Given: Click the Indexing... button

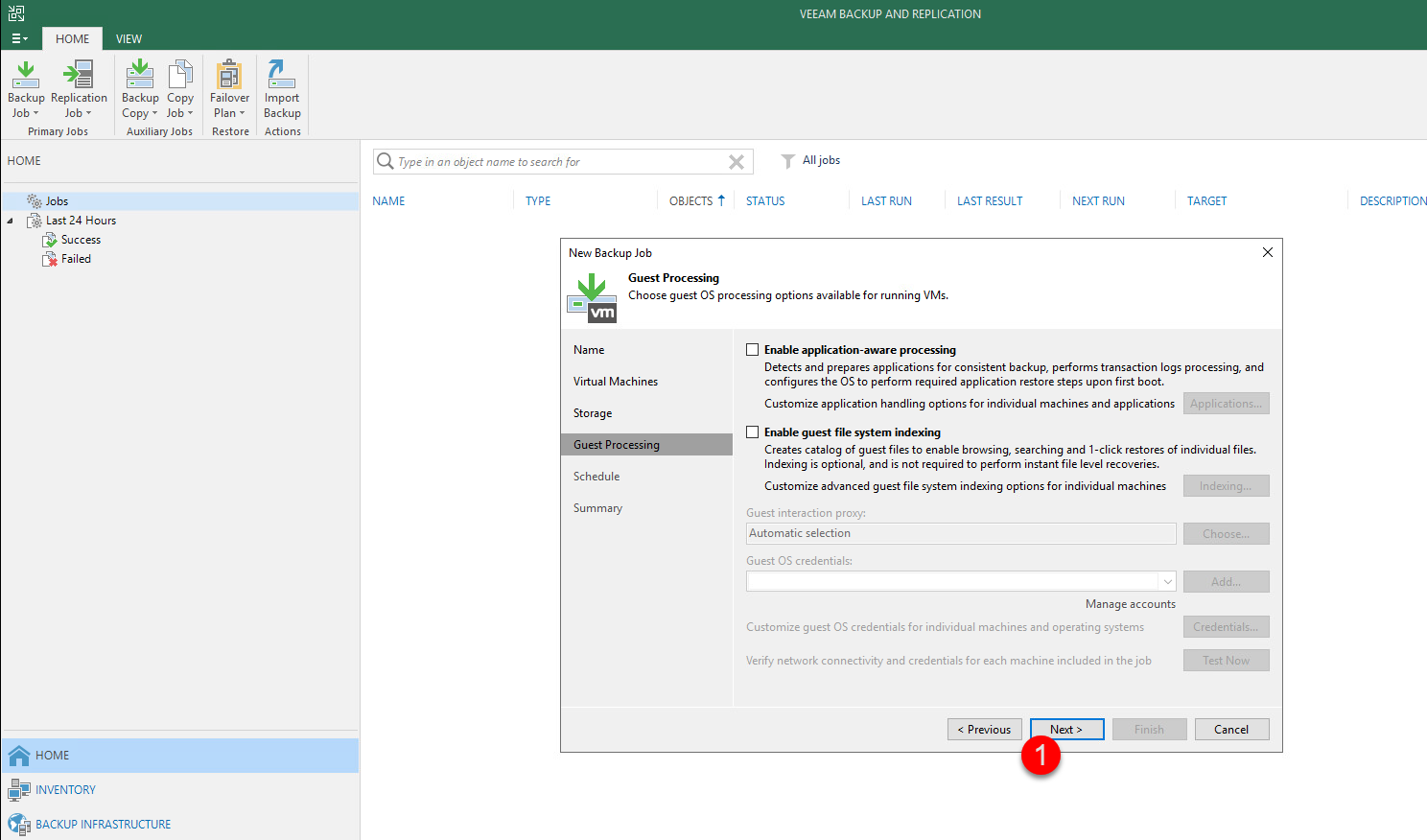Looking at the screenshot, I should coord(1227,486).
